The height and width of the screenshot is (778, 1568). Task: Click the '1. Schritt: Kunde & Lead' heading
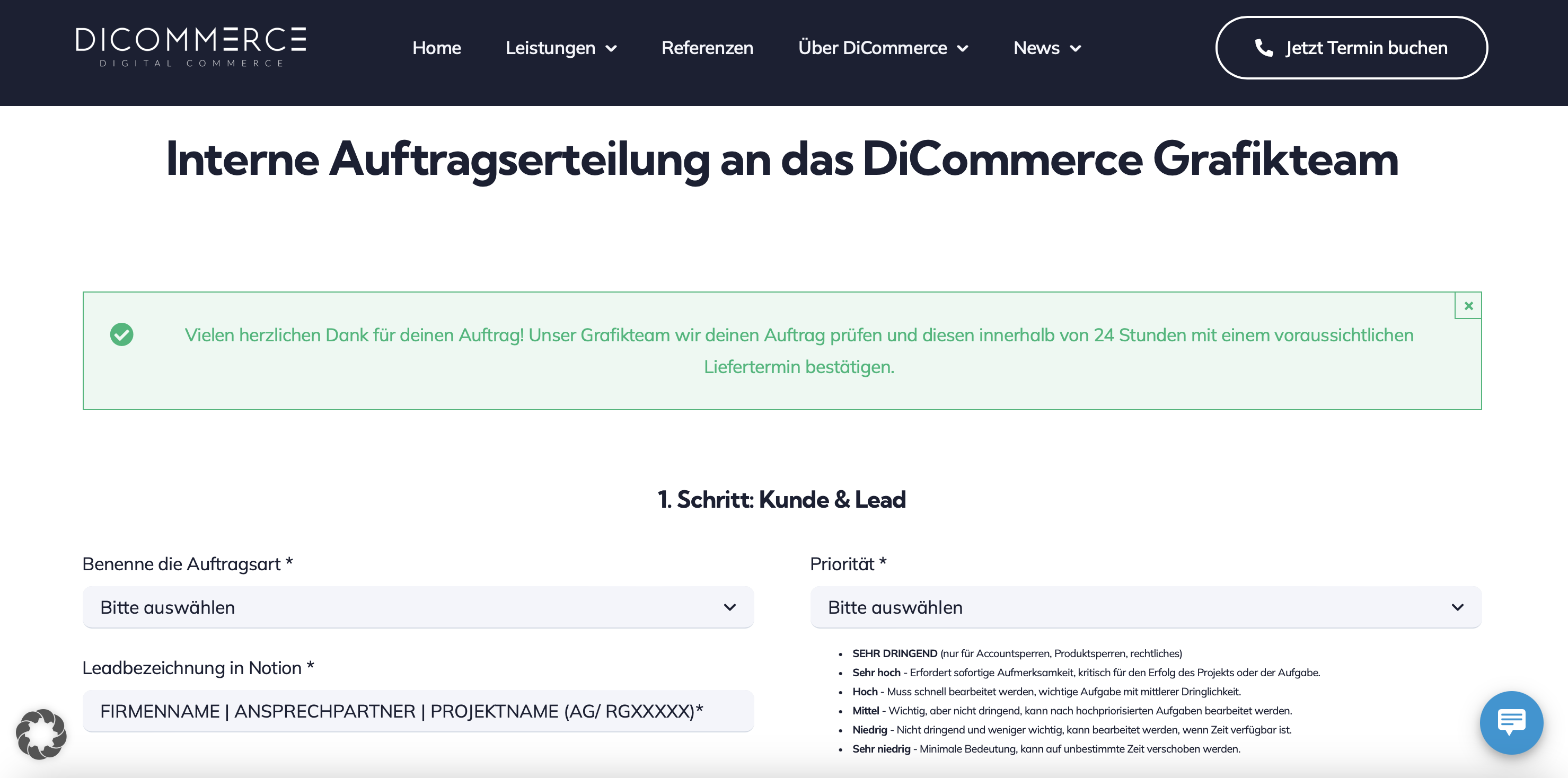[782, 499]
